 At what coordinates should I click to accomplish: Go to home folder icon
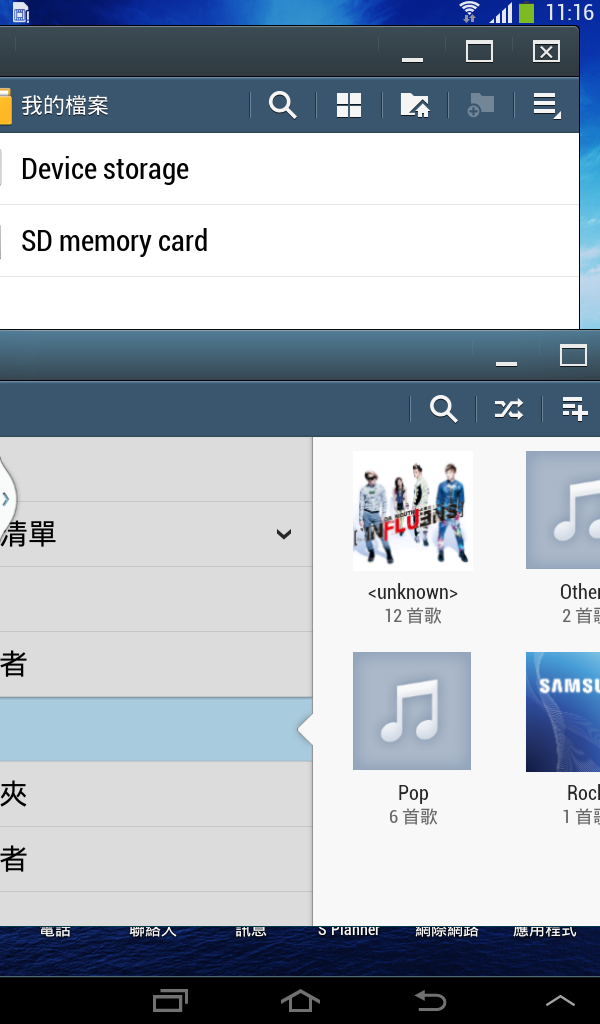415,104
